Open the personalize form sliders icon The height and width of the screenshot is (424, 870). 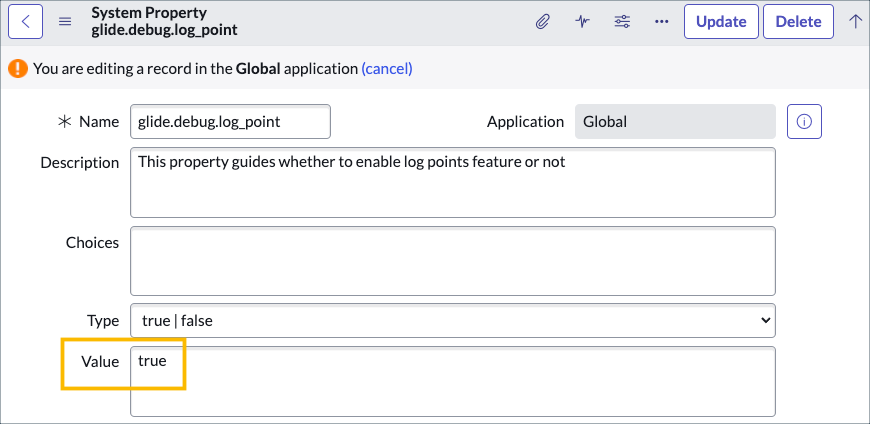[x=622, y=22]
